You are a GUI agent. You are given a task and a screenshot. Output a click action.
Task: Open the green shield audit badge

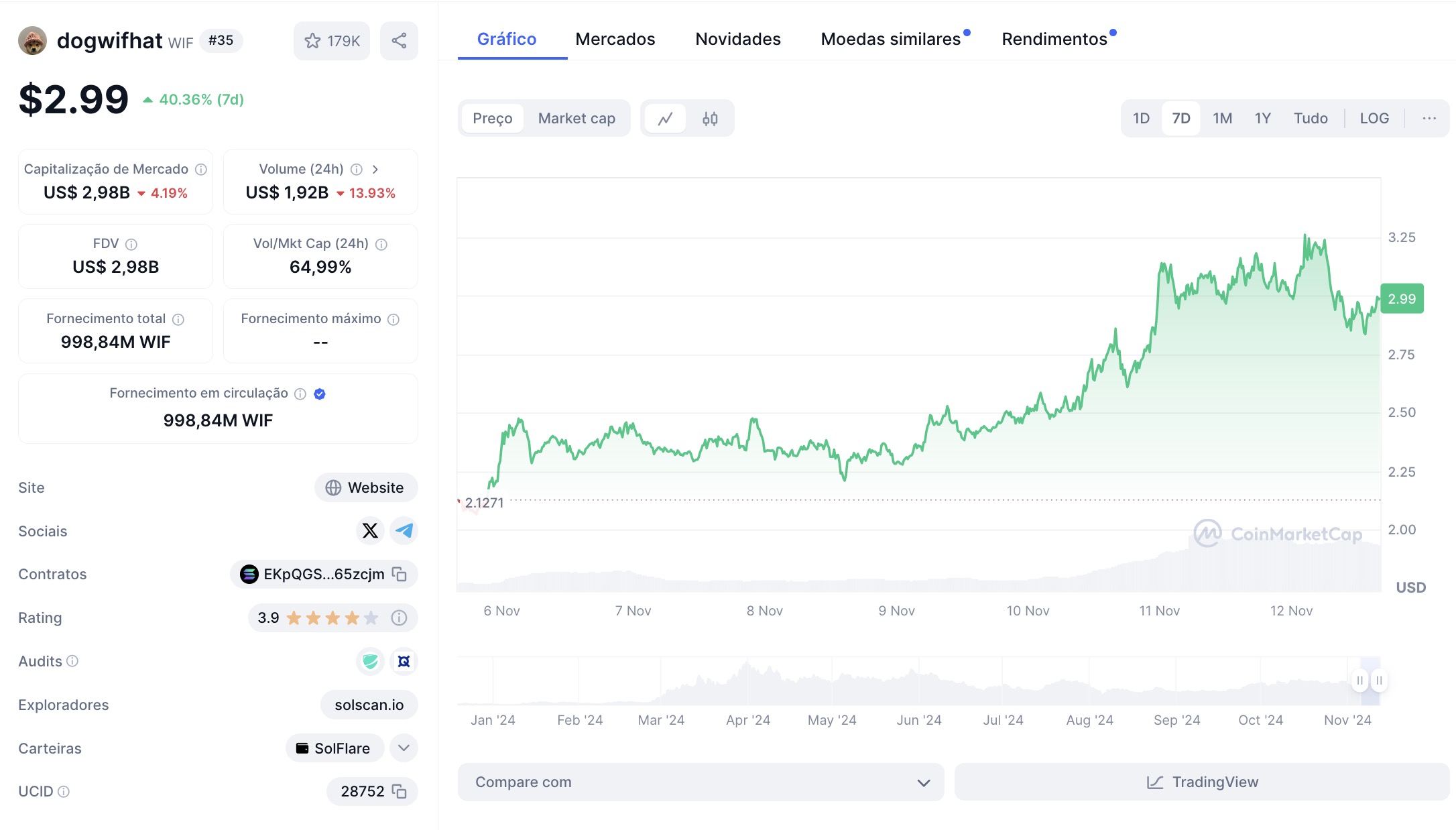[370, 661]
